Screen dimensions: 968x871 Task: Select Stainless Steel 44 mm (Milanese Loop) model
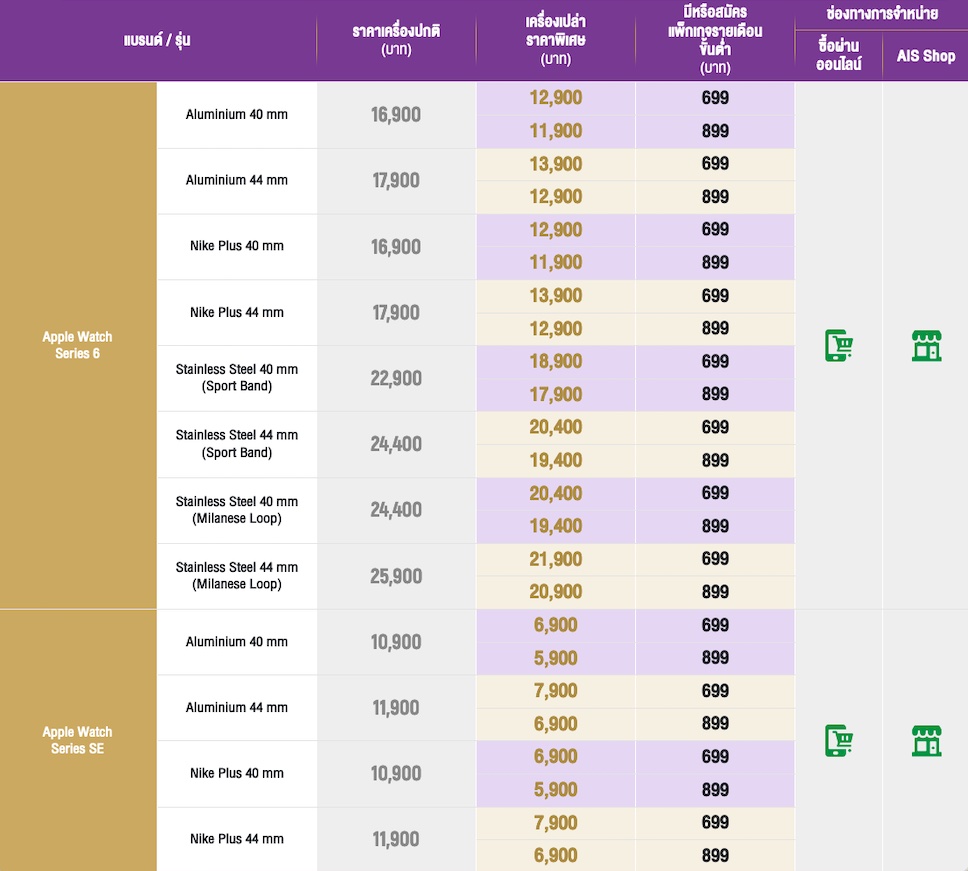click(x=237, y=576)
